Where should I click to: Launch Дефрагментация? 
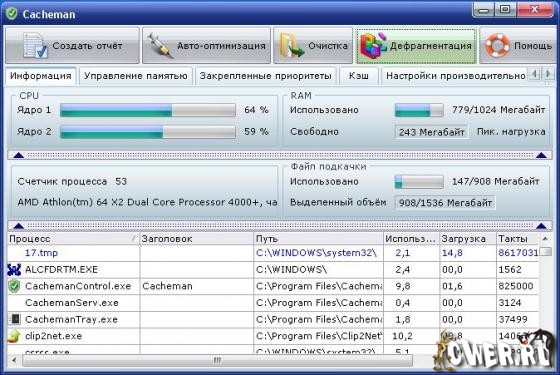click(416, 46)
